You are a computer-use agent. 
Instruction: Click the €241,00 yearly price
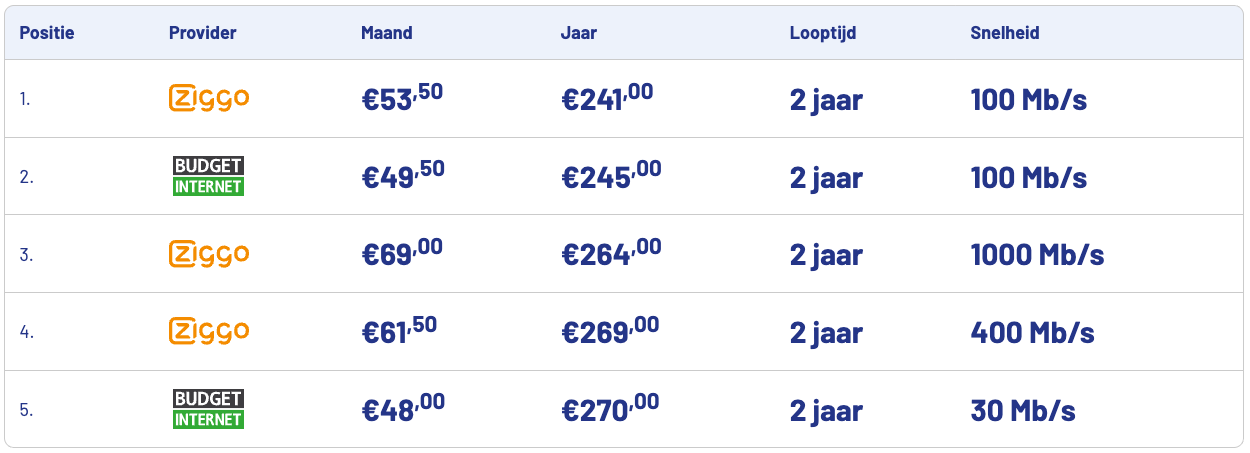pyautogui.click(x=607, y=99)
